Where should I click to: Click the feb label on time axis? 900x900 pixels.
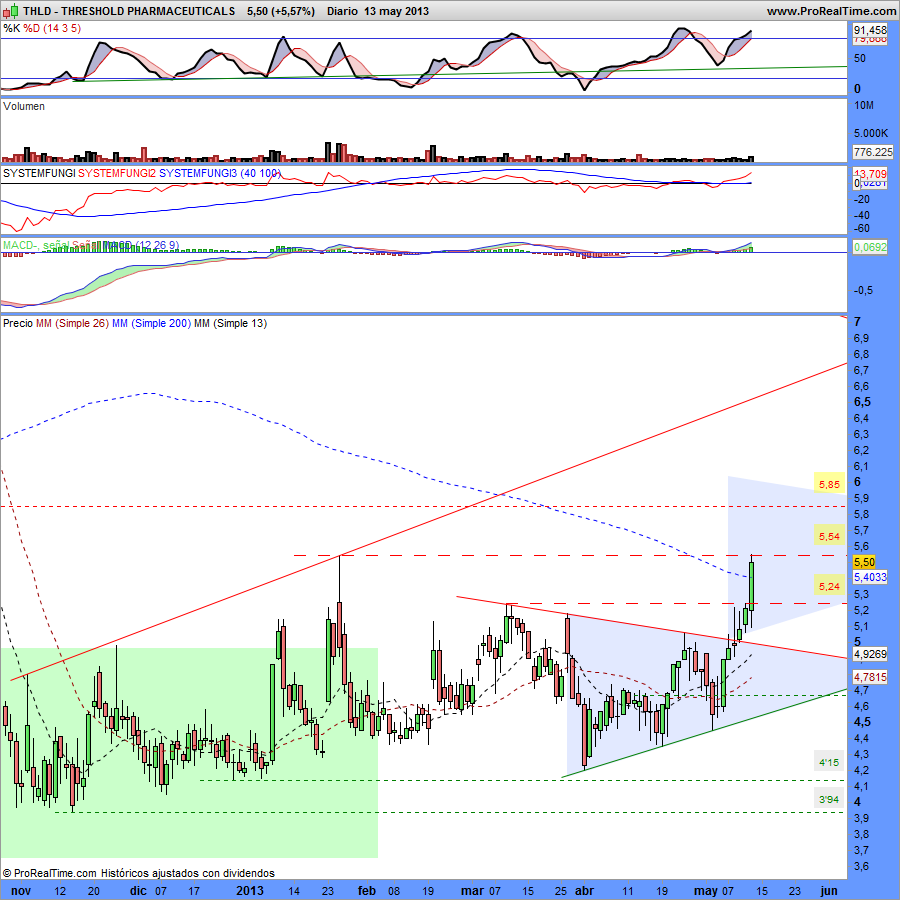click(x=367, y=891)
